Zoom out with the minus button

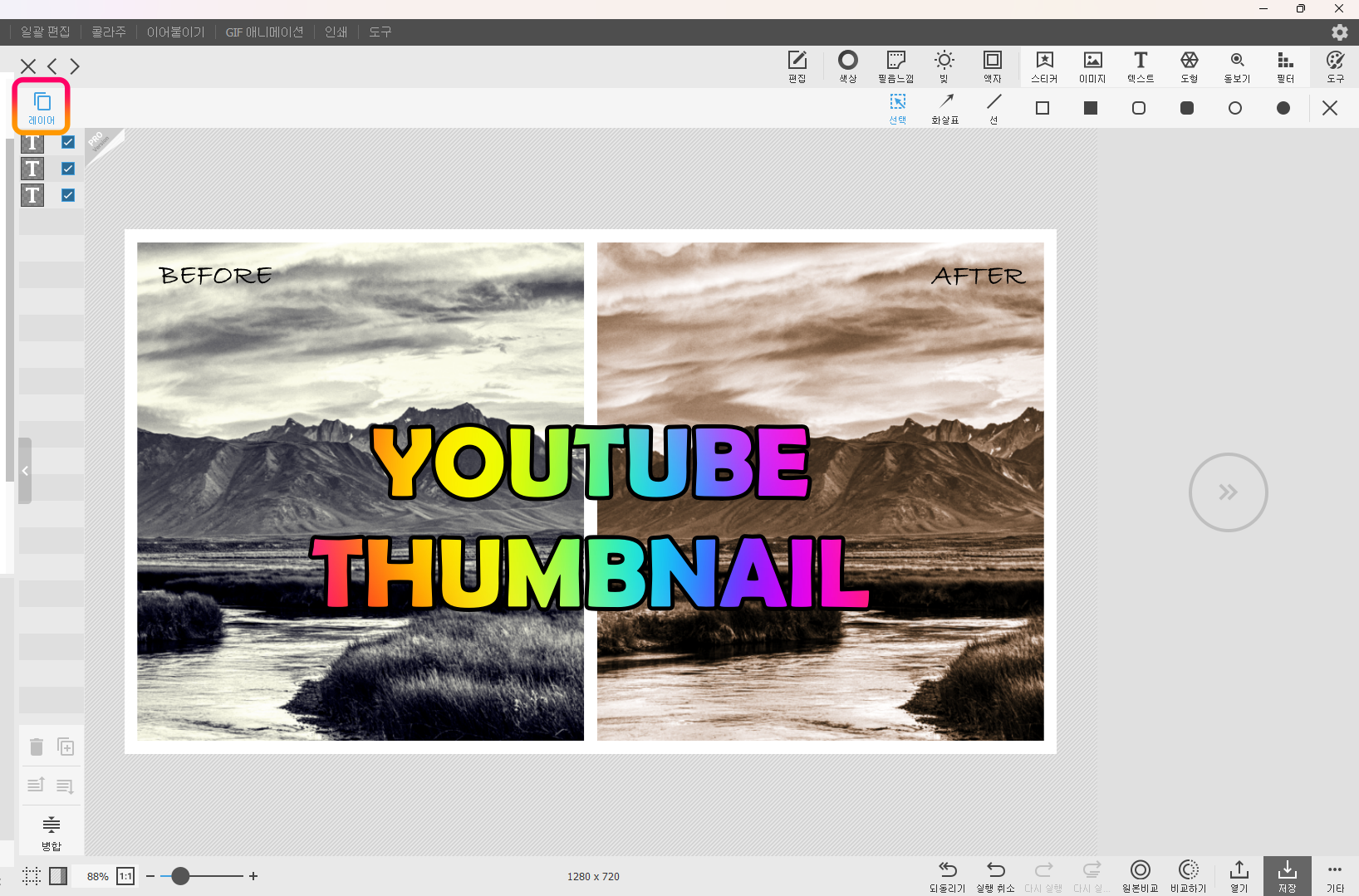pos(150,876)
